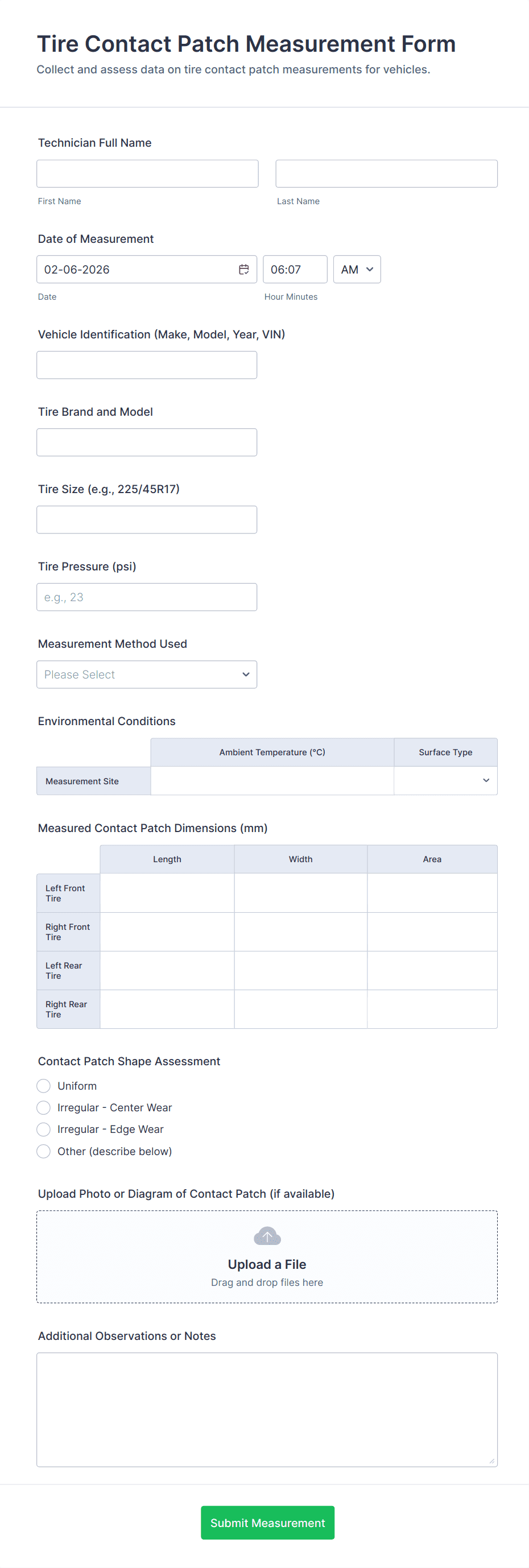The height and width of the screenshot is (1568, 529).
Task: Expand the Measurement Method Used dropdown
Action: (147, 675)
